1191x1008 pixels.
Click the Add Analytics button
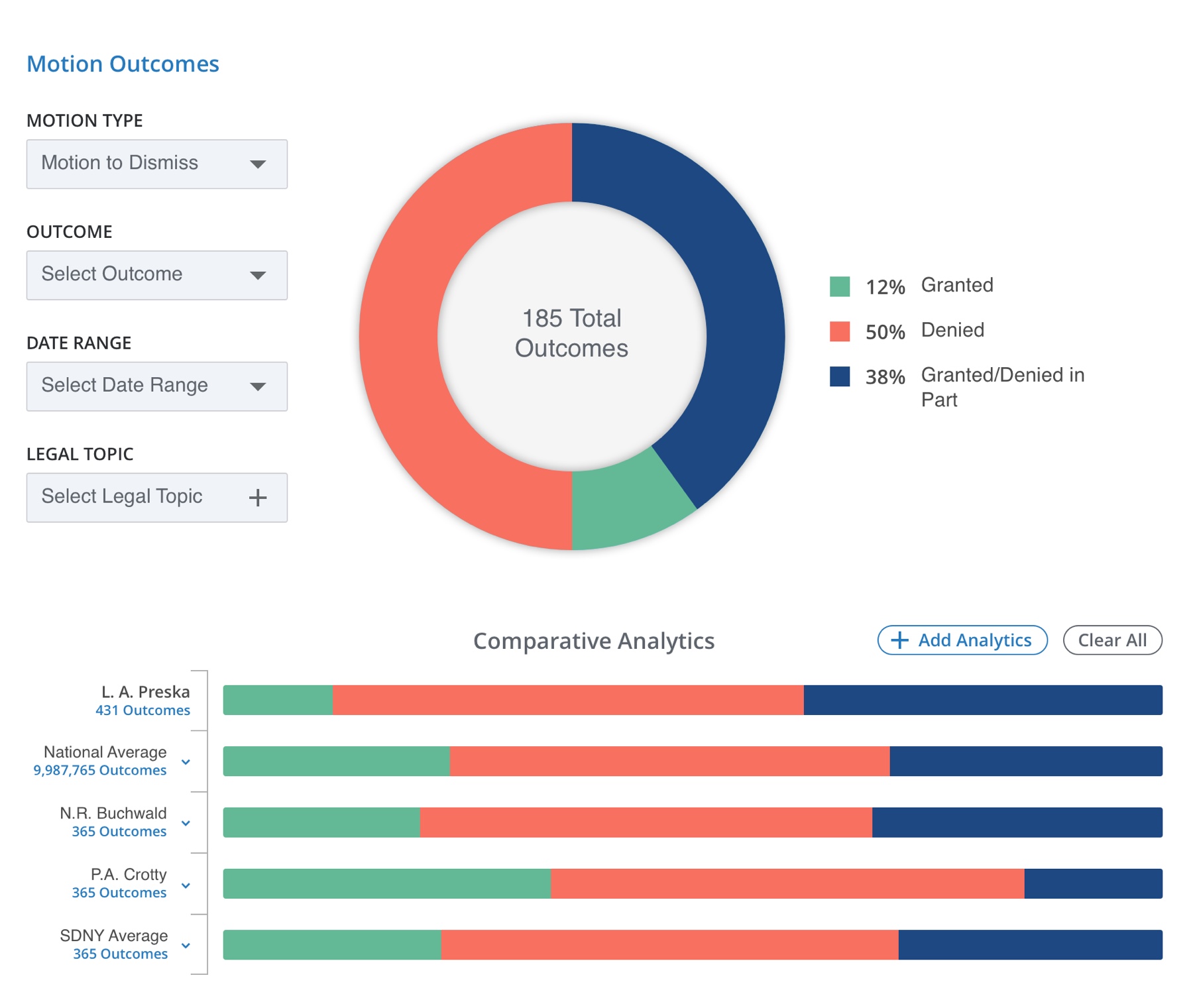962,640
